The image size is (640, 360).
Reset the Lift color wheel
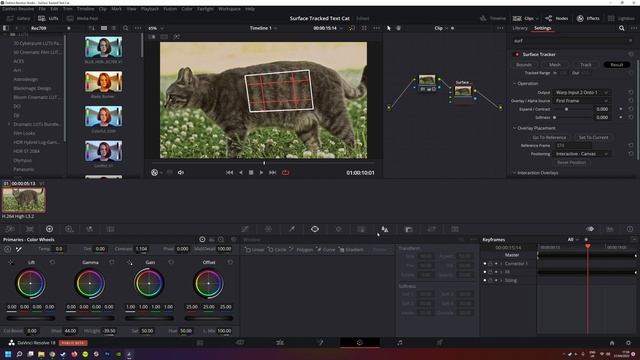(52, 262)
